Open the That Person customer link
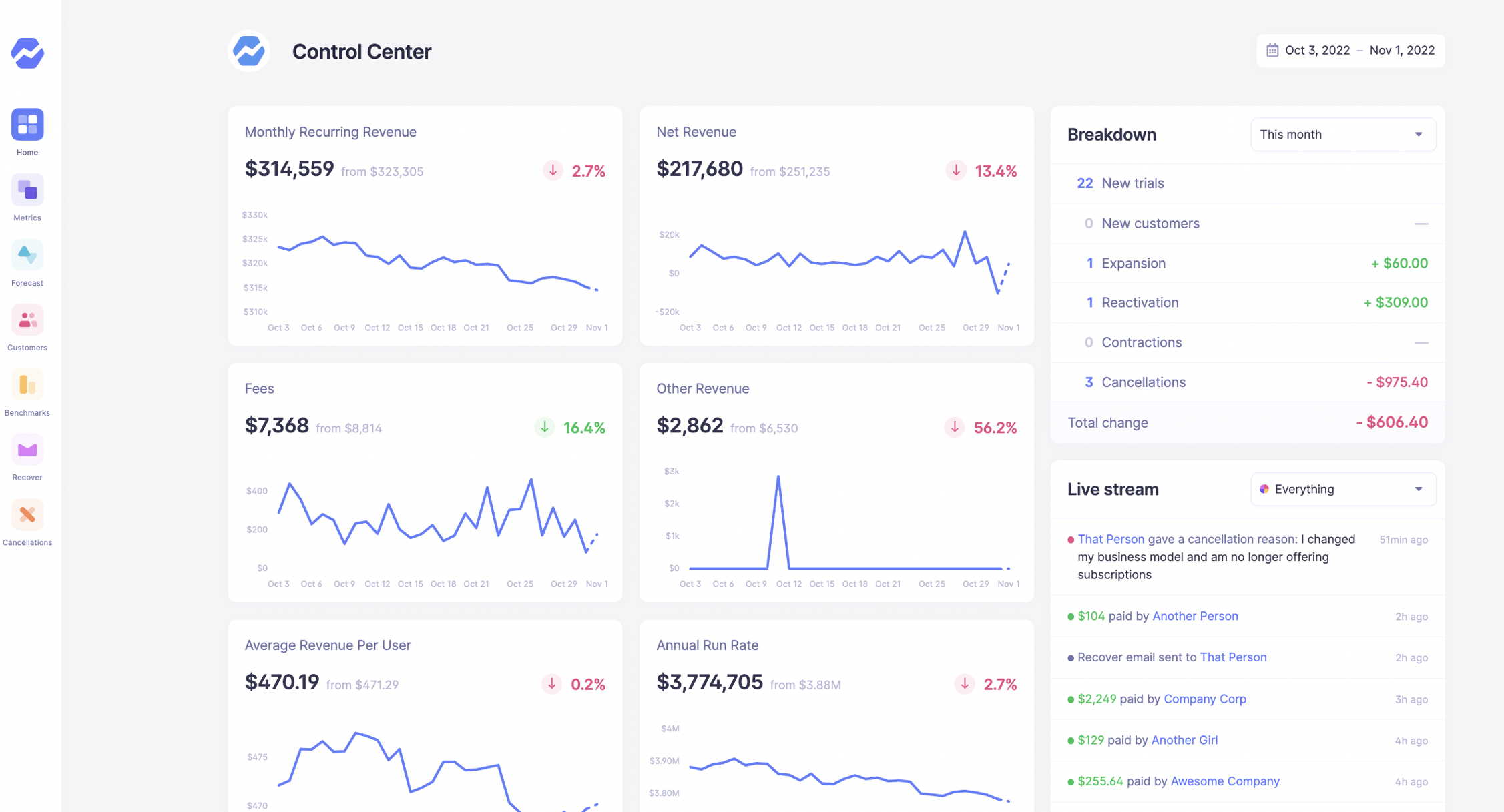The width and height of the screenshot is (1504, 812). [x=1111, y=539]
